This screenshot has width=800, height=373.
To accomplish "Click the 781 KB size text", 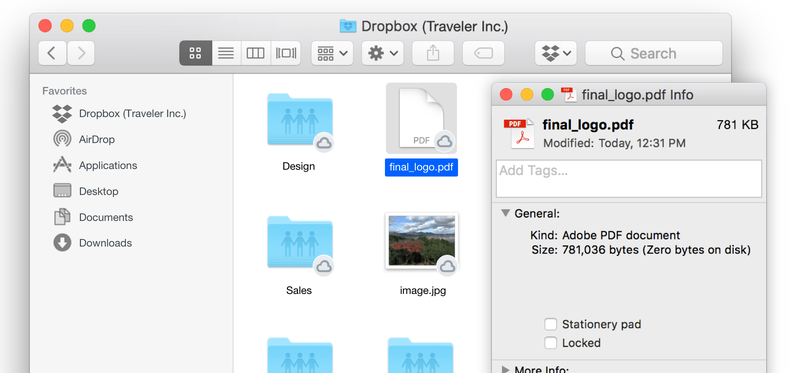I will pos(737,125).
